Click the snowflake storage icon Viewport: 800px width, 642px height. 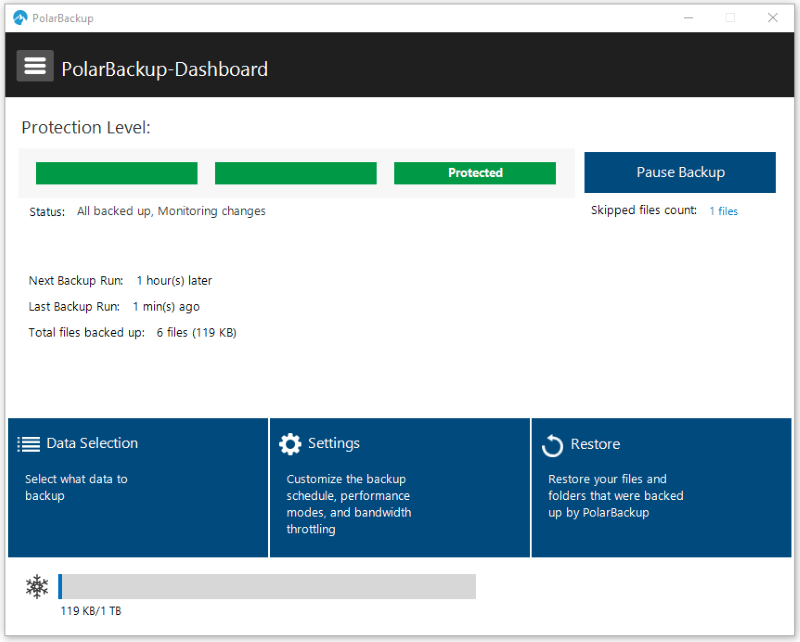pyautogui.click(x=37, y=587)
